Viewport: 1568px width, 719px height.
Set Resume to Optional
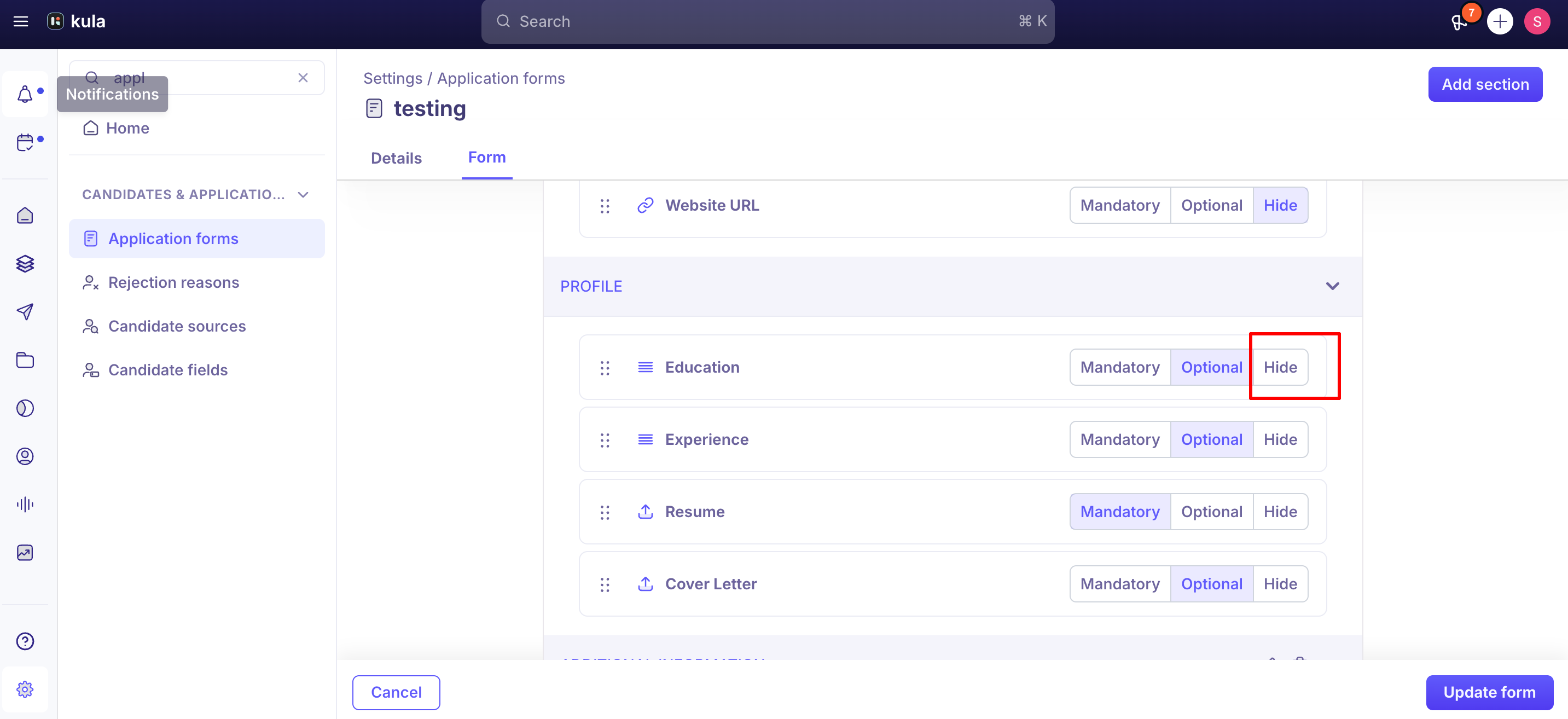[x=1211, y=512]
